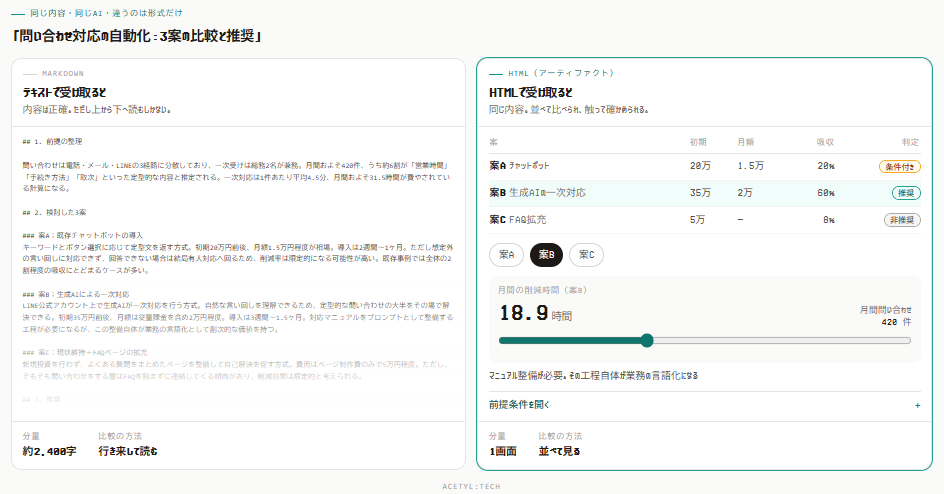The height and width of the screenshot is (494, 944).
Task: Click the 5万 initial cost for 案C
Action: coord(697,220)
